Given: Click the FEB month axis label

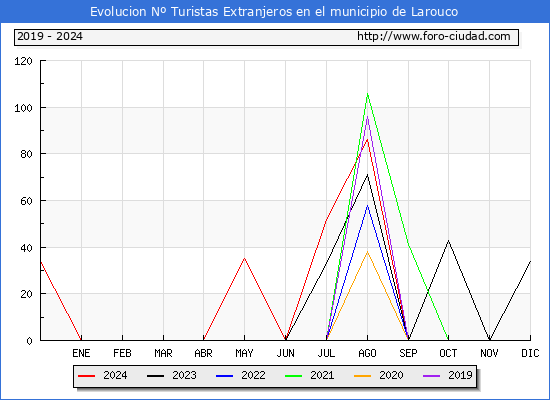Looking at the screenshot, I should point(122,353).
